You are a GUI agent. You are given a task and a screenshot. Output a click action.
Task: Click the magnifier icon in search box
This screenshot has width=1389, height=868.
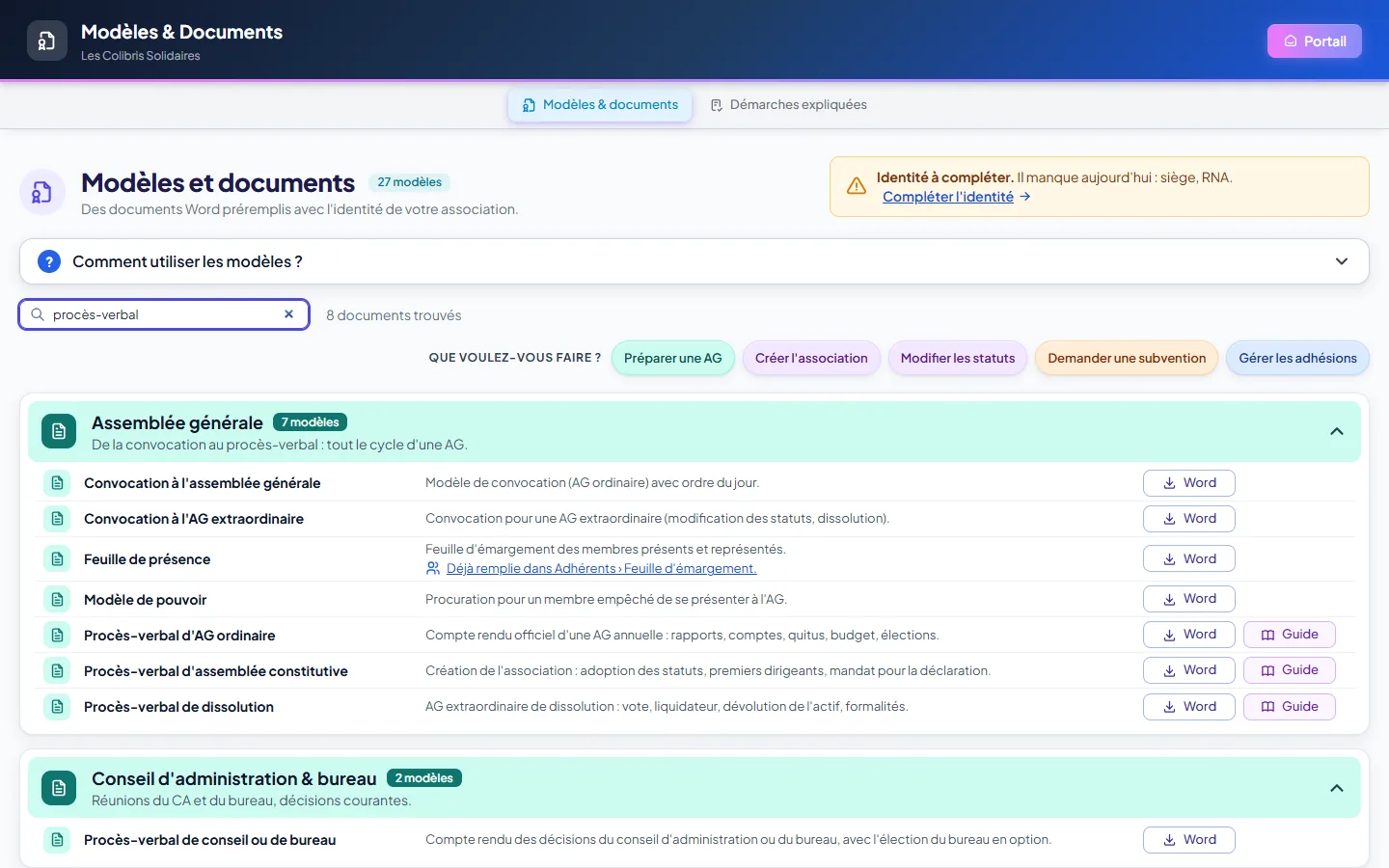coord(38,314)
